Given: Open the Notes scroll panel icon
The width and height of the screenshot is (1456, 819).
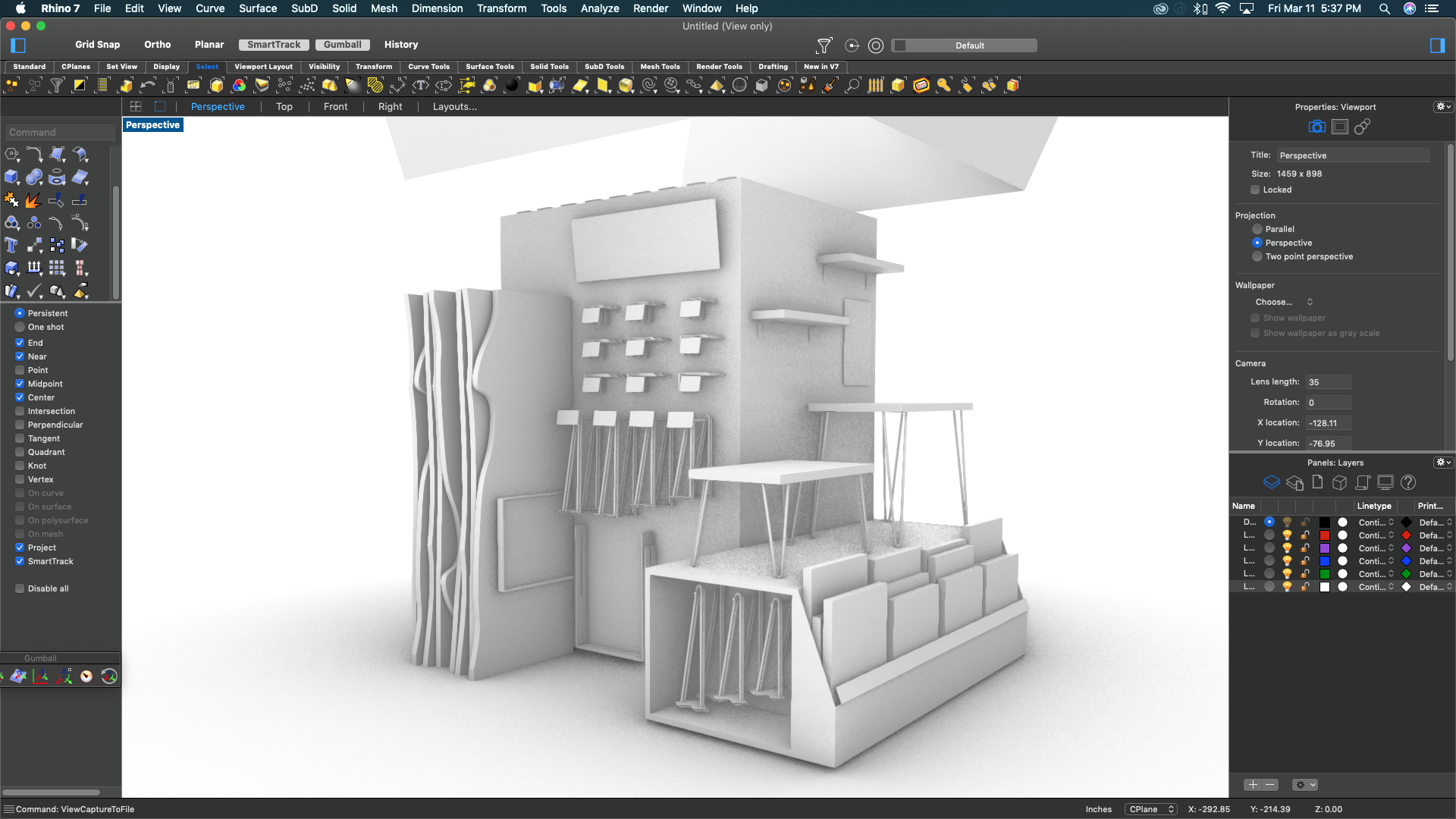Looking at the screenshot, I should click(1363, 482).
